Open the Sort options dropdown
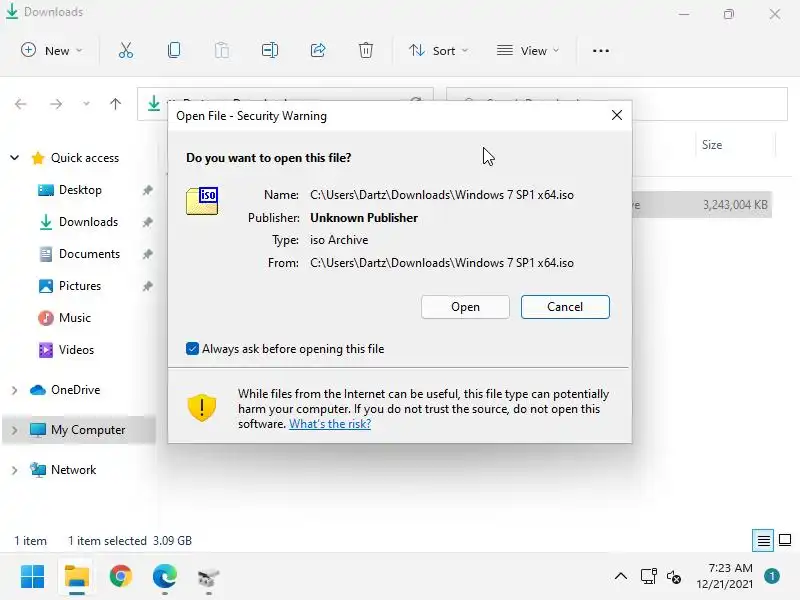Screen dimensions: 800x600 [x=438, y=51]
